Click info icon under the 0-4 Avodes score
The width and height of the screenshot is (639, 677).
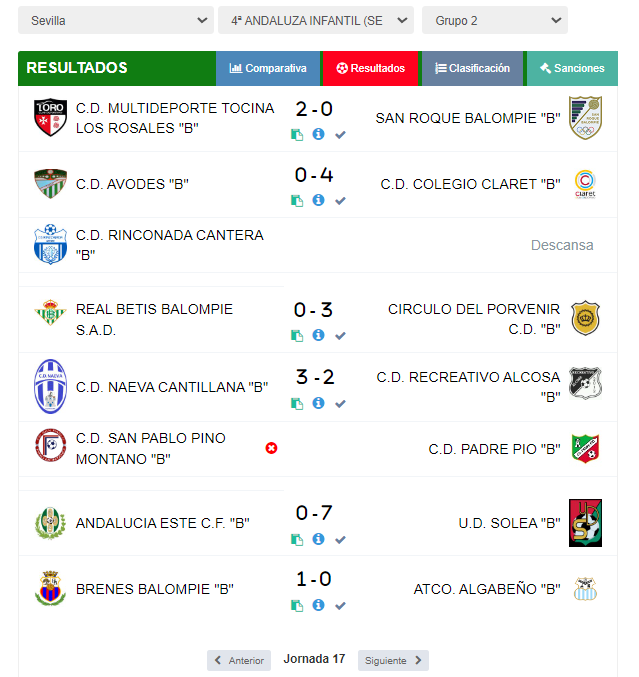coord(318,200)
